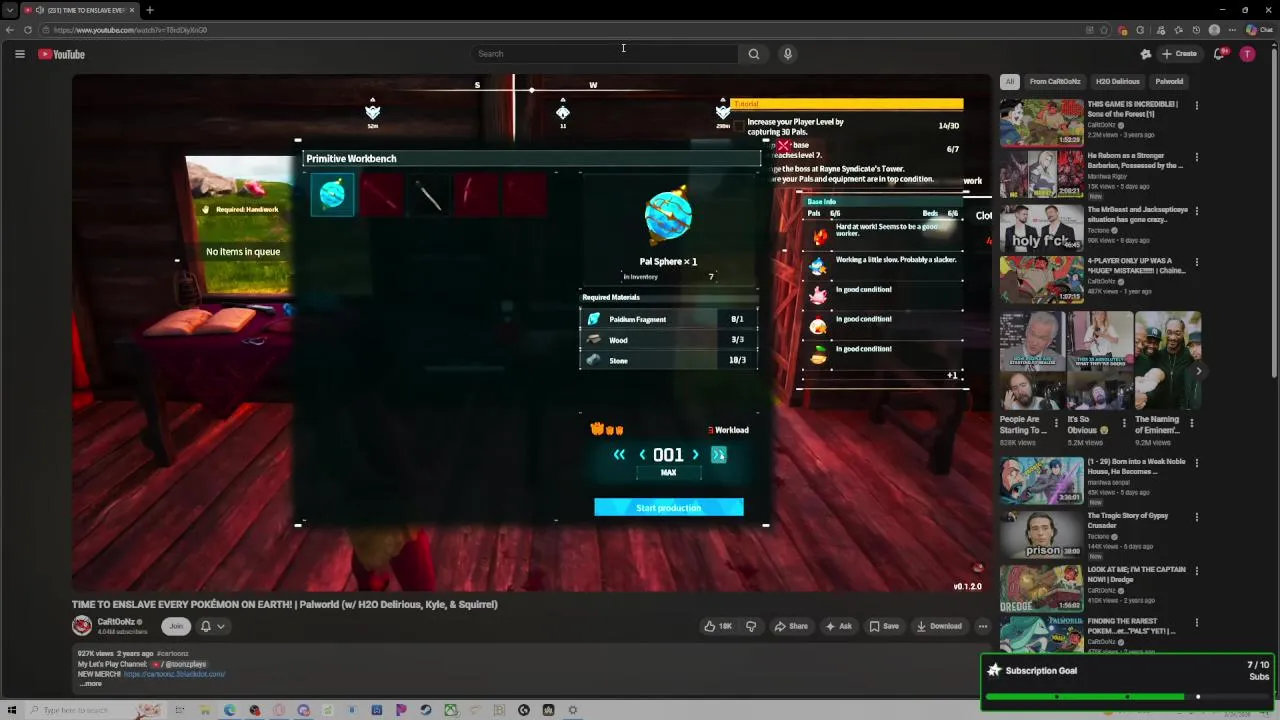Open the Dredge video thumbnail
This screenshot has width=1280, height=720.
point(1041,589)
